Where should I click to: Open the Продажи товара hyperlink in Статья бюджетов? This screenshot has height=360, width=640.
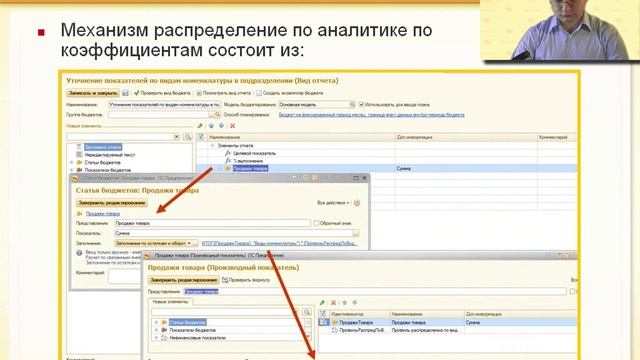(x=103, y=213)
